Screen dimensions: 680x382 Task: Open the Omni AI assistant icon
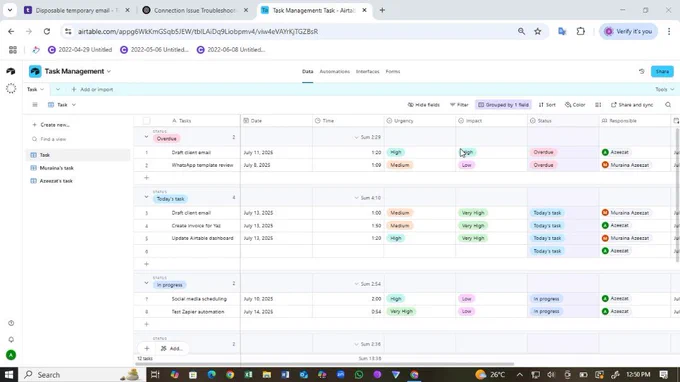[11, 88]
